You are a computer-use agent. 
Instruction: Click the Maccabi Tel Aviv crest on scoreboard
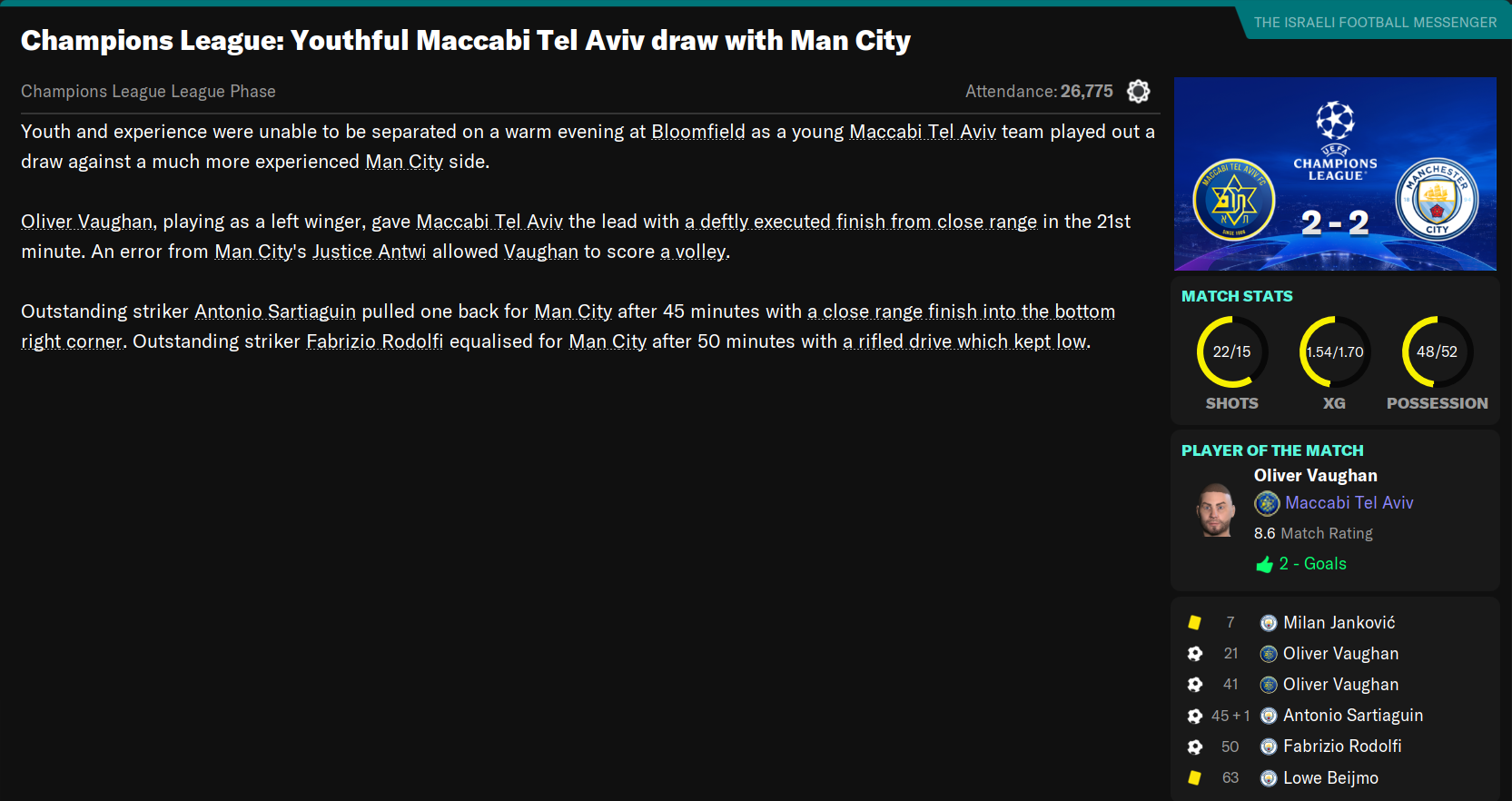click(1233, 199)
